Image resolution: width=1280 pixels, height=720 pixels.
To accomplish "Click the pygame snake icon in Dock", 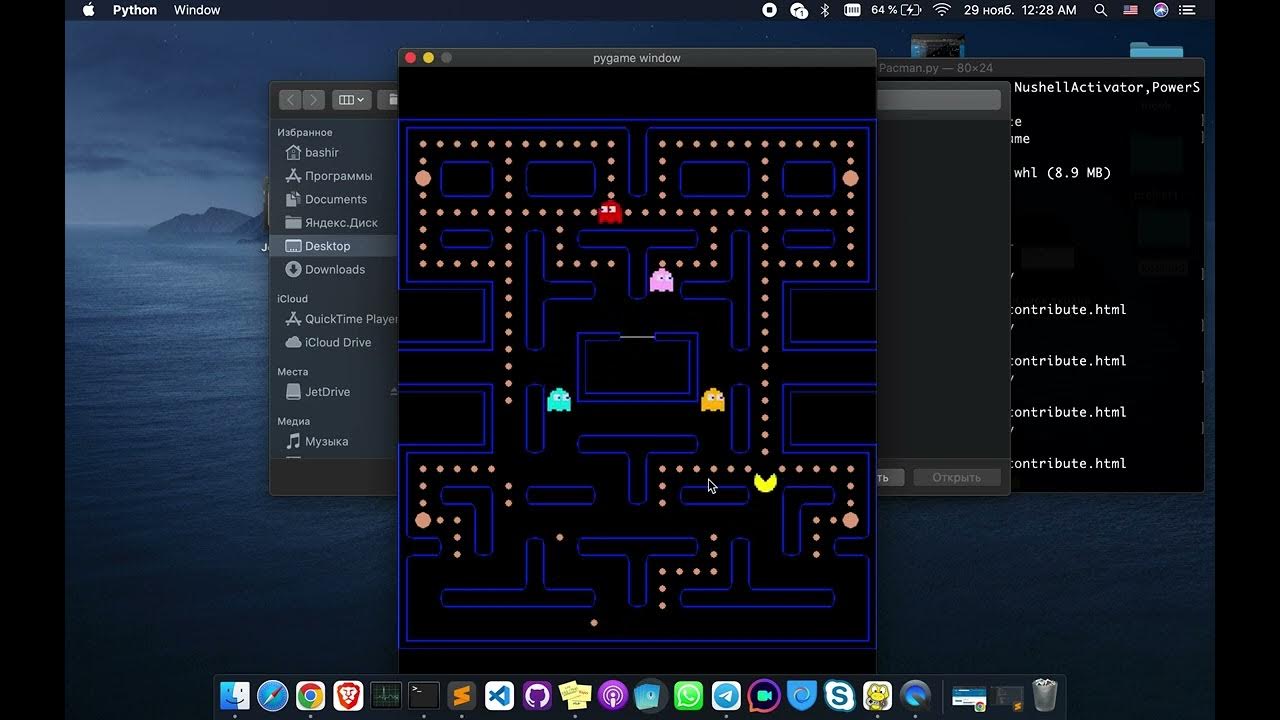I will (x=877, y=695).
